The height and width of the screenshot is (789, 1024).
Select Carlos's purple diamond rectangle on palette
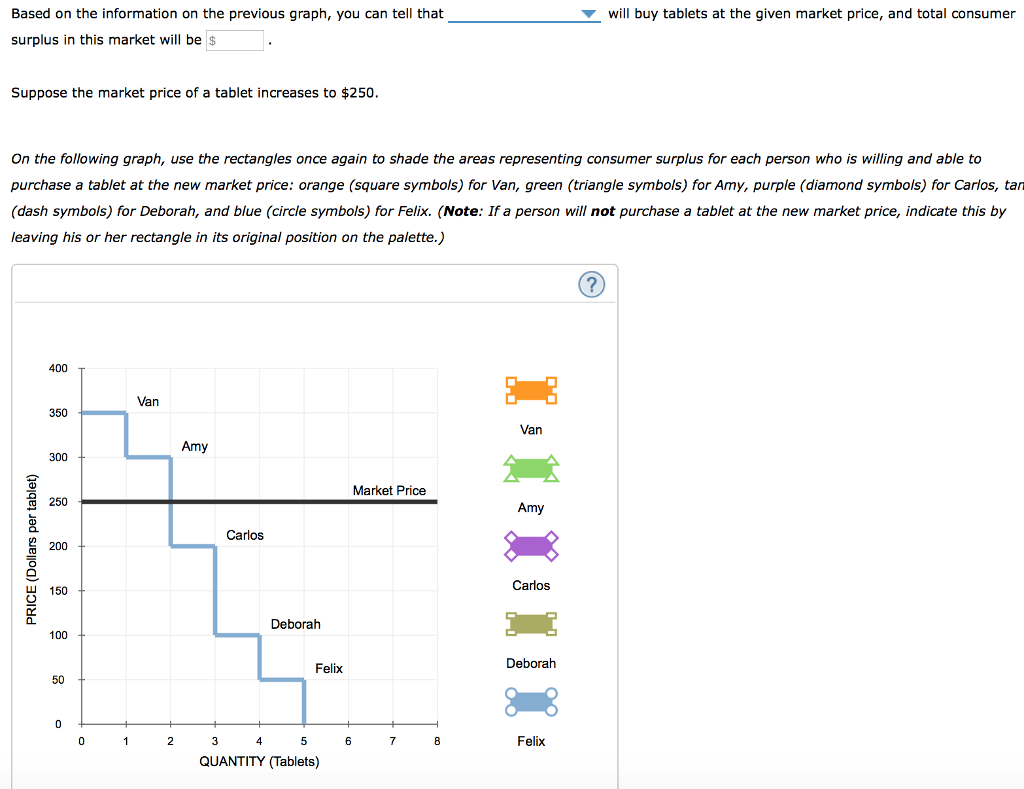pos(531,546)
